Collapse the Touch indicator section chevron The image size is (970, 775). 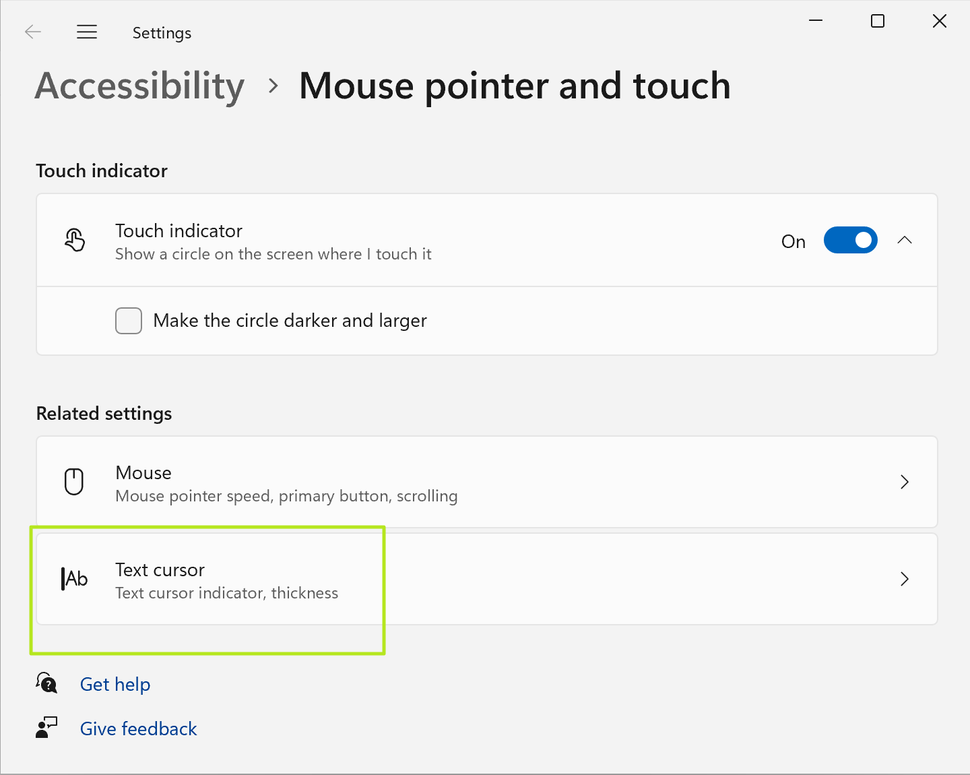point(905,240)
